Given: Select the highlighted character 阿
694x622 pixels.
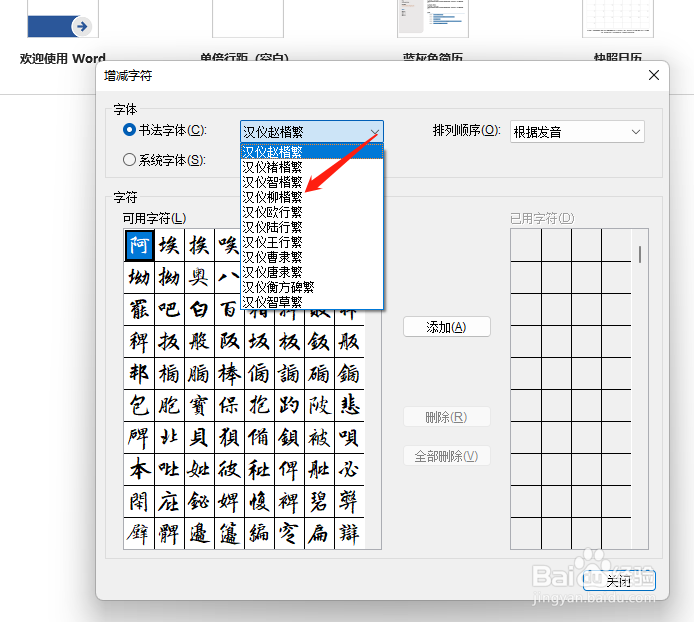Looking at the screenshot, I should 139,245.
